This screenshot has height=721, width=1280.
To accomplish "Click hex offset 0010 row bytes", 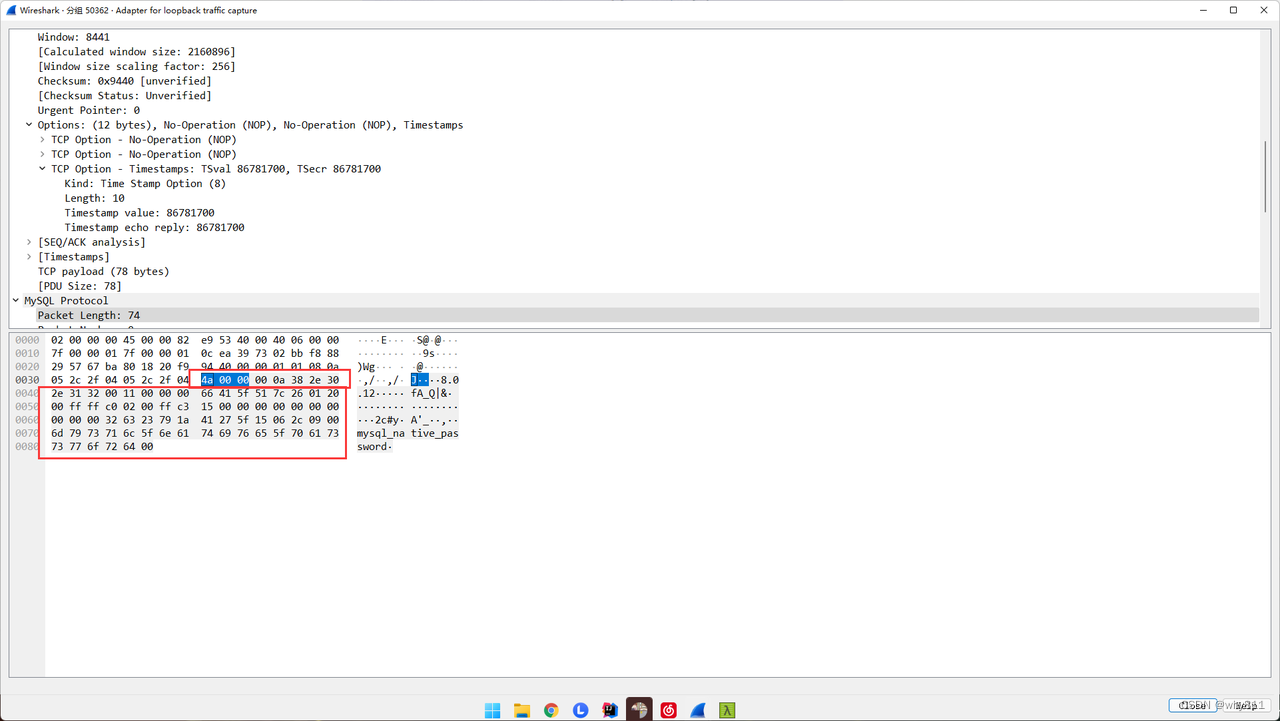I will [x=195, y=353].
